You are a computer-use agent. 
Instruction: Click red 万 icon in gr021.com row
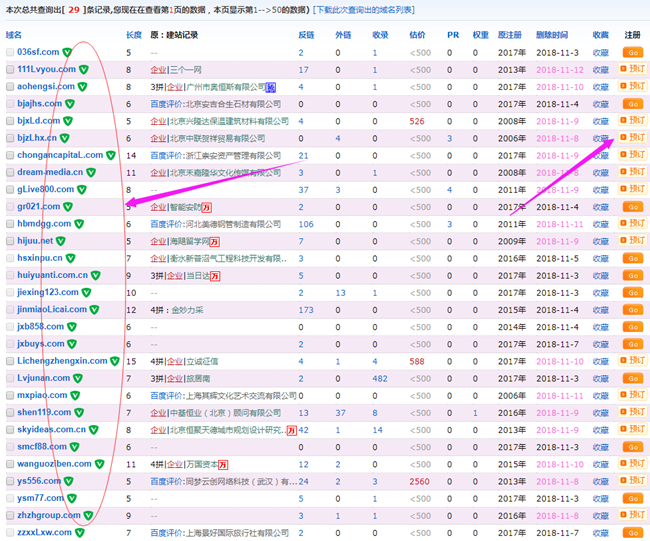(x=209, y=207)
